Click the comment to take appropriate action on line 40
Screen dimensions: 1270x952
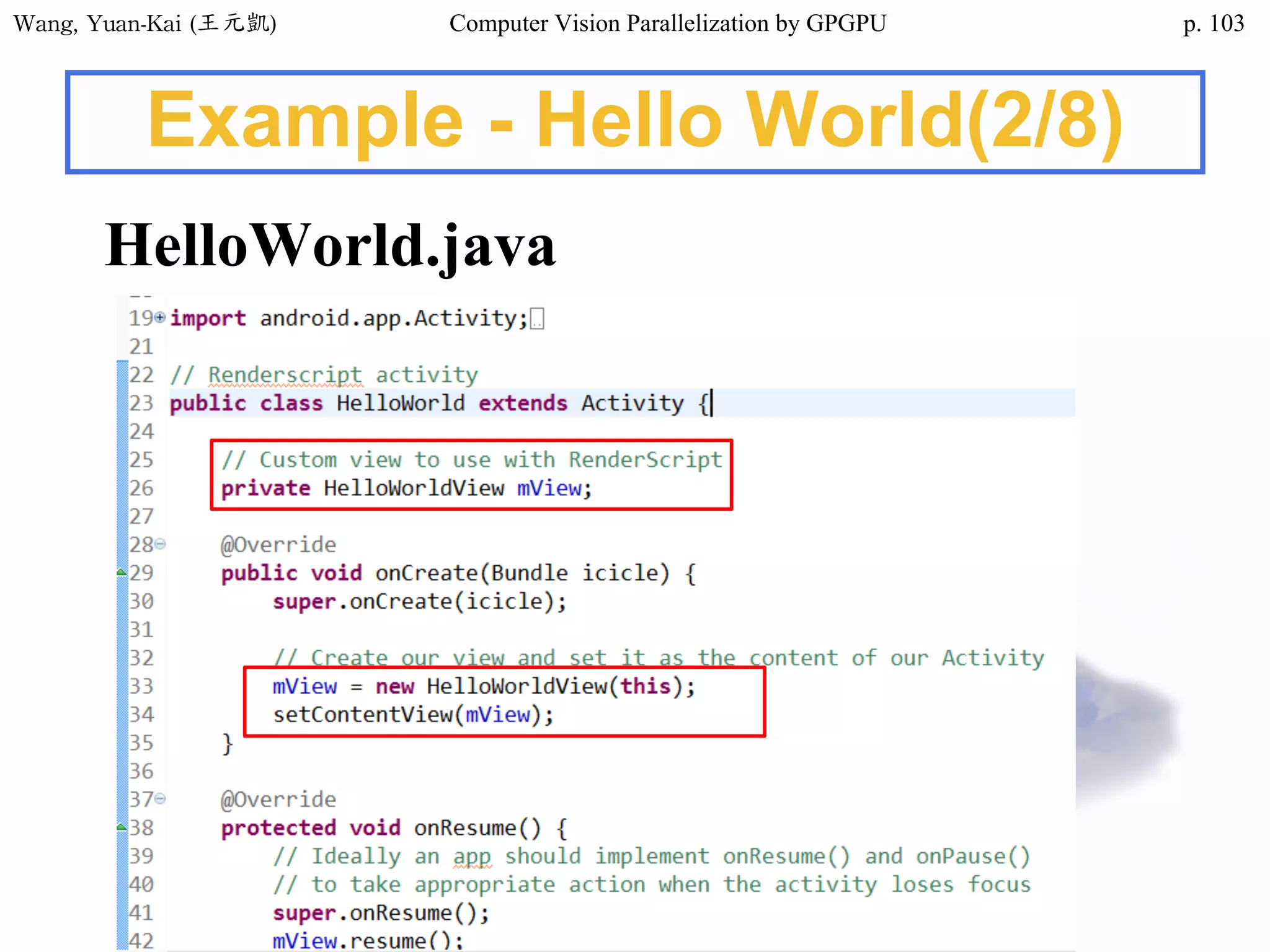coord(652,885)
